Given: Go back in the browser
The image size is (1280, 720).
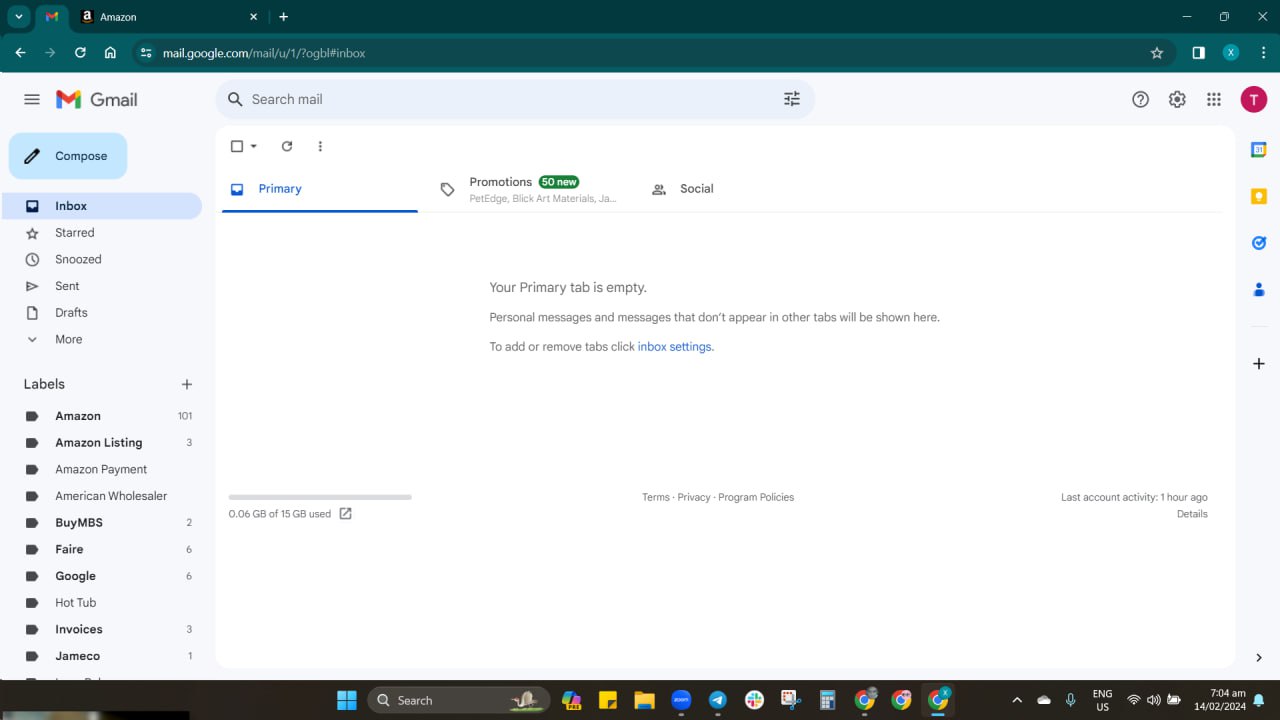Looking at the screenshot, I should tap(20, 53).
